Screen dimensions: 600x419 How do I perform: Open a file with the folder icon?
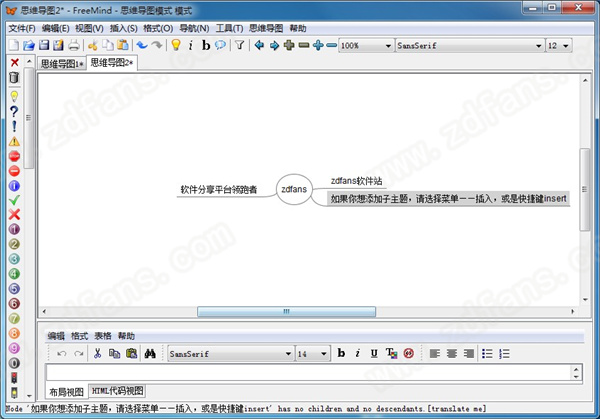coord(29,45)
